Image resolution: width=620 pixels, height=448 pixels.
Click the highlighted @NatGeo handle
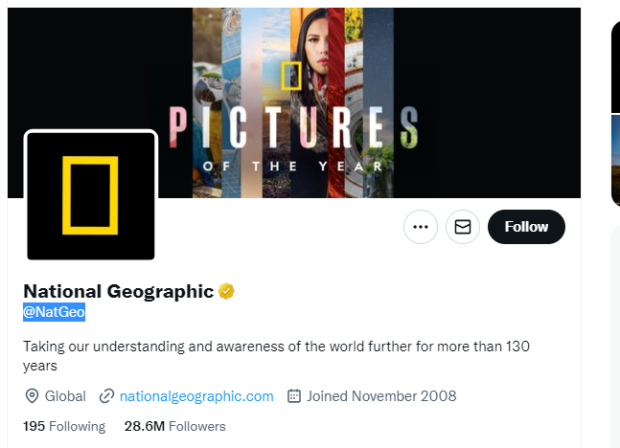tap(54, 313)
